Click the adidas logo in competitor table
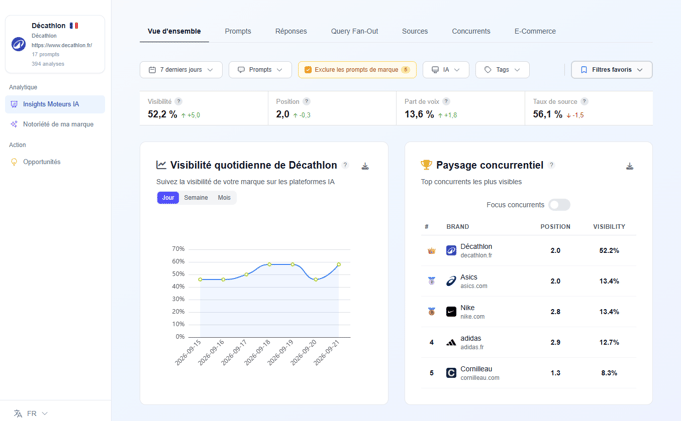This screenshot has width=681, height=421. click(x=451, y=342)
